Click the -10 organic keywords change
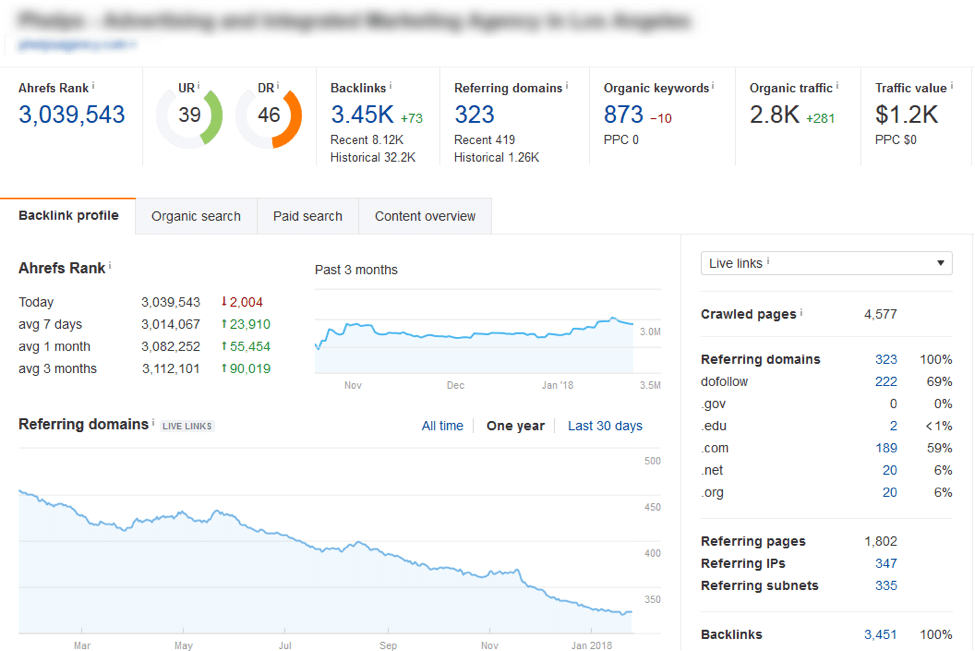 click(x=661, y=119)
